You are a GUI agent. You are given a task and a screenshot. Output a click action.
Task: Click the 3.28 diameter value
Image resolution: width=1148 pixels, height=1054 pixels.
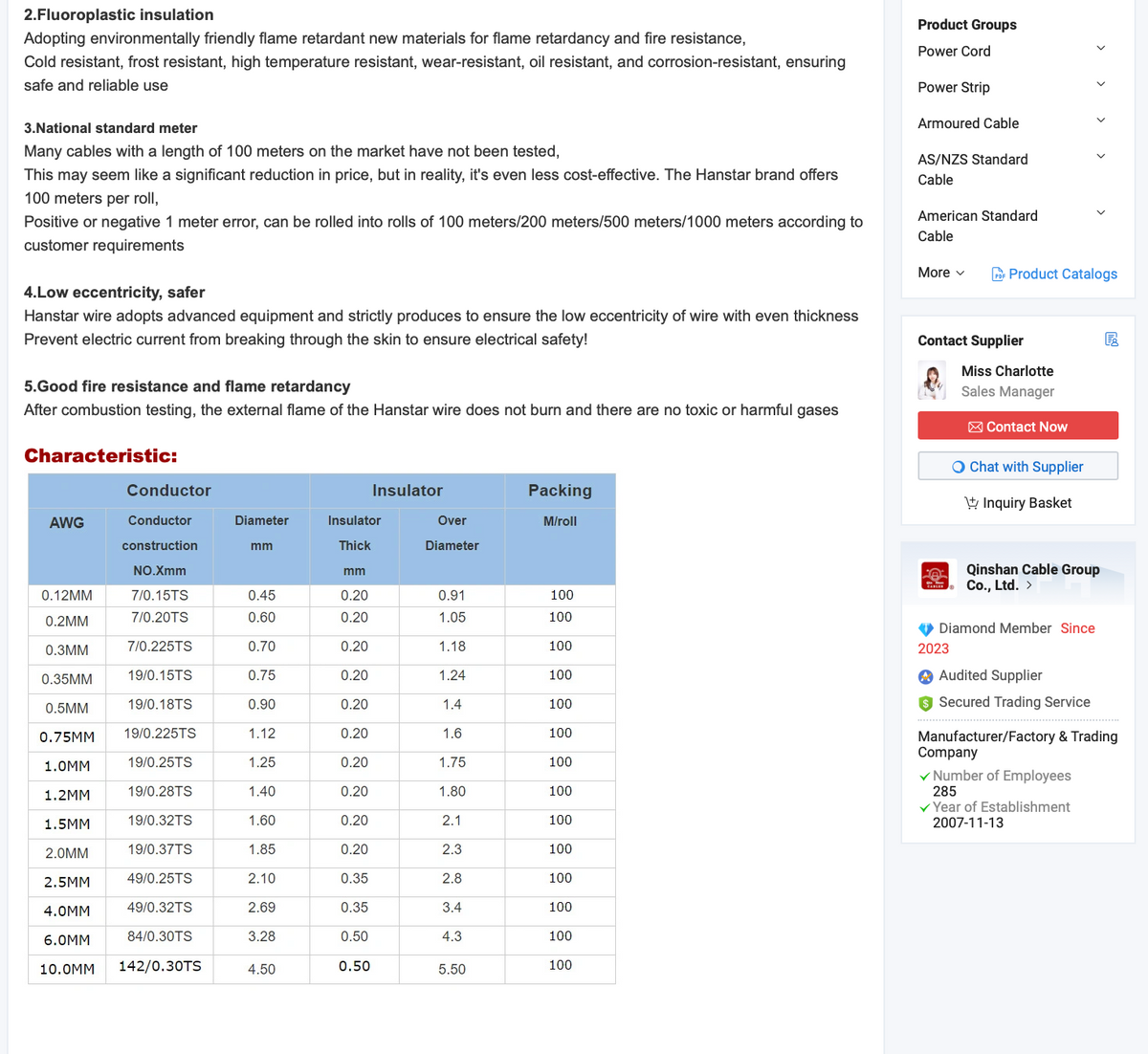pos(262,936)
